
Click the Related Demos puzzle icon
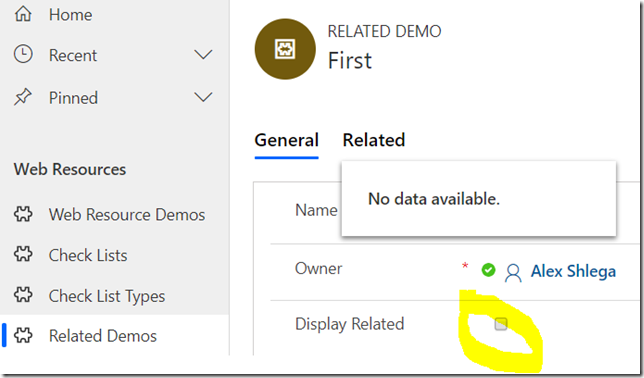23,335
